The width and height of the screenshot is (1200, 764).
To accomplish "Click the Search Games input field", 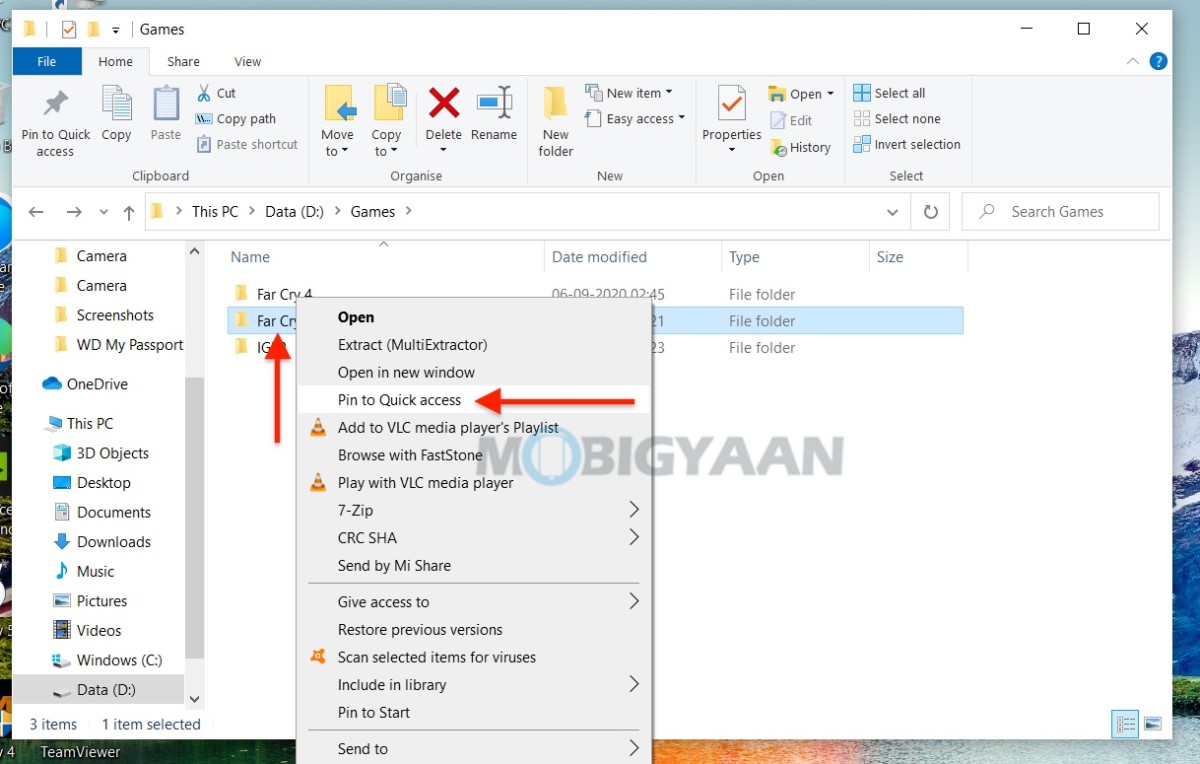I will click(1058, 211).
